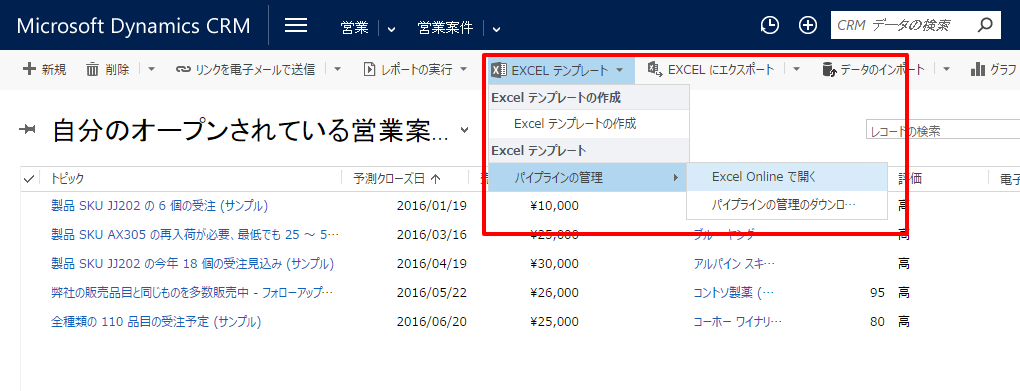
Task: Click the Excel icon on EXCEL テンプレート
Action: tap(499, 70)
